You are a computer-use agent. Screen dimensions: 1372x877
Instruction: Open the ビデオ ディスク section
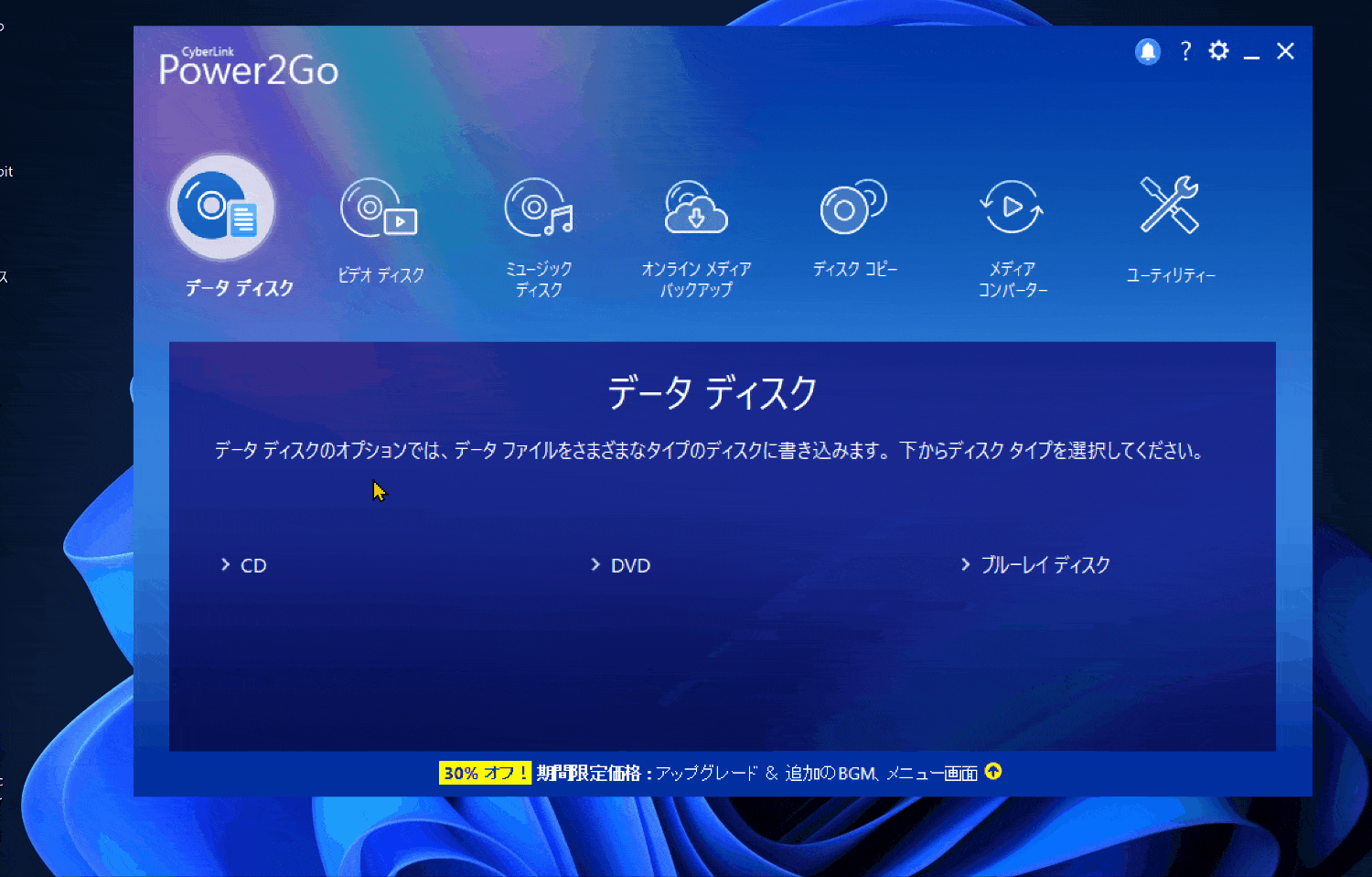[380, 209]
